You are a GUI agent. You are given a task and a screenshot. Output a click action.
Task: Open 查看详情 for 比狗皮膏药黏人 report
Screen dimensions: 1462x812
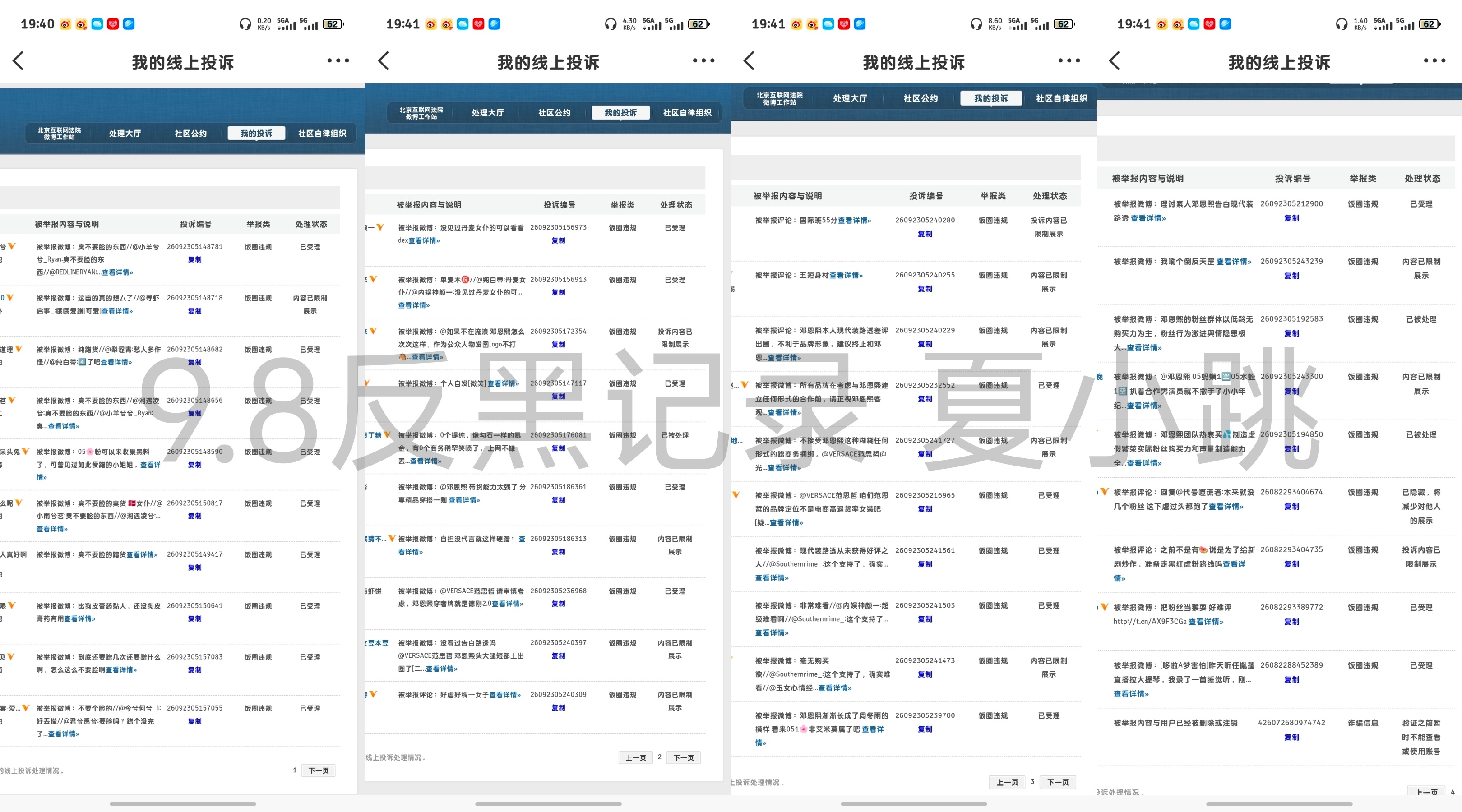click(79, 618)
